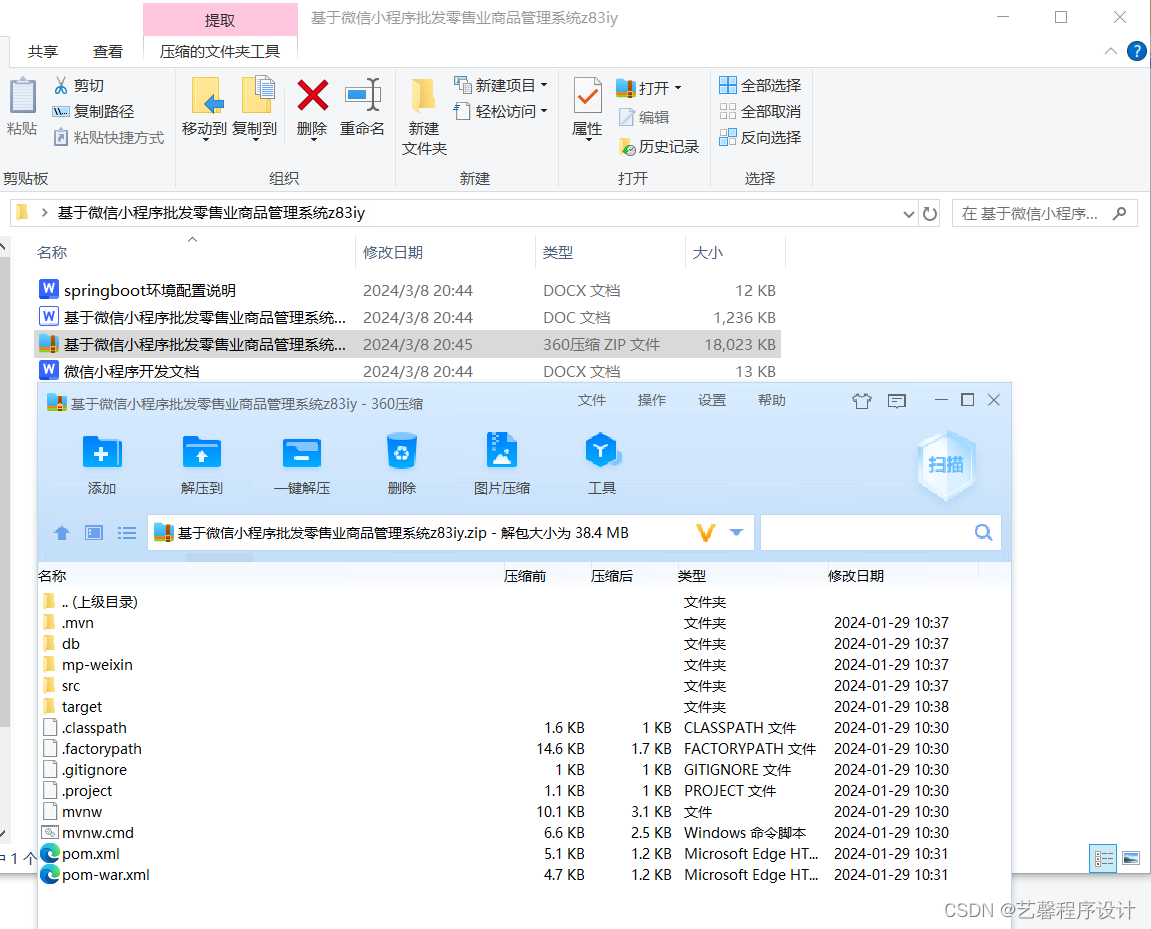Open the 工具 tools icon in 360压缩
The height and width of the screenshot is (929, 1151).
click(x=601, y=463)
